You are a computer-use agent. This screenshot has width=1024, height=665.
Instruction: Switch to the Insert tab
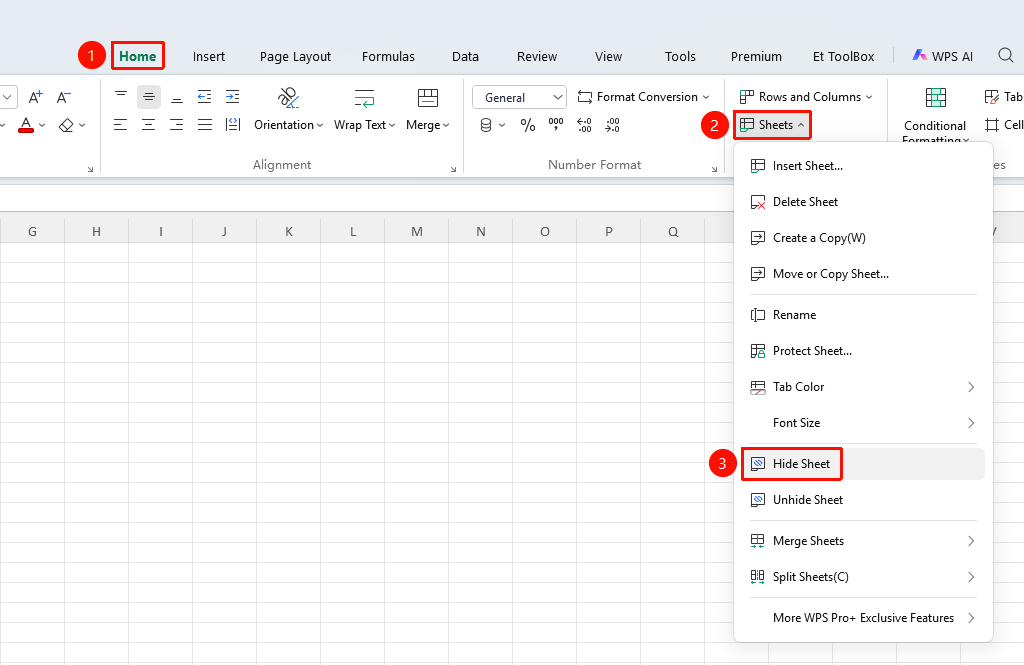tap(209, 57)
